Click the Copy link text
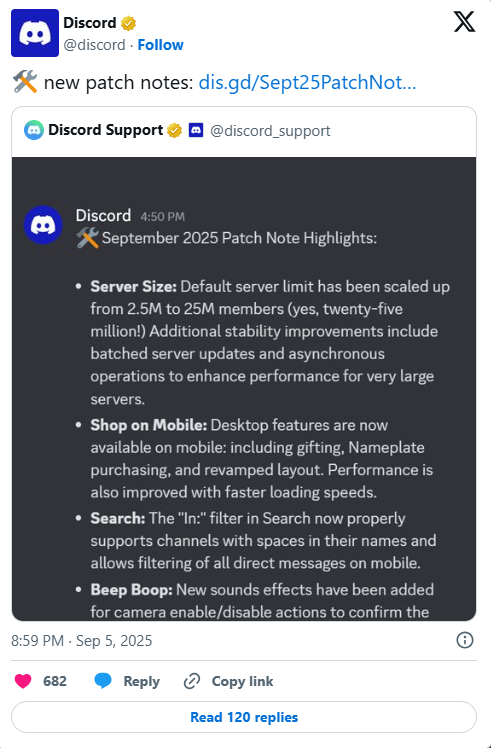 pos(242,681)
